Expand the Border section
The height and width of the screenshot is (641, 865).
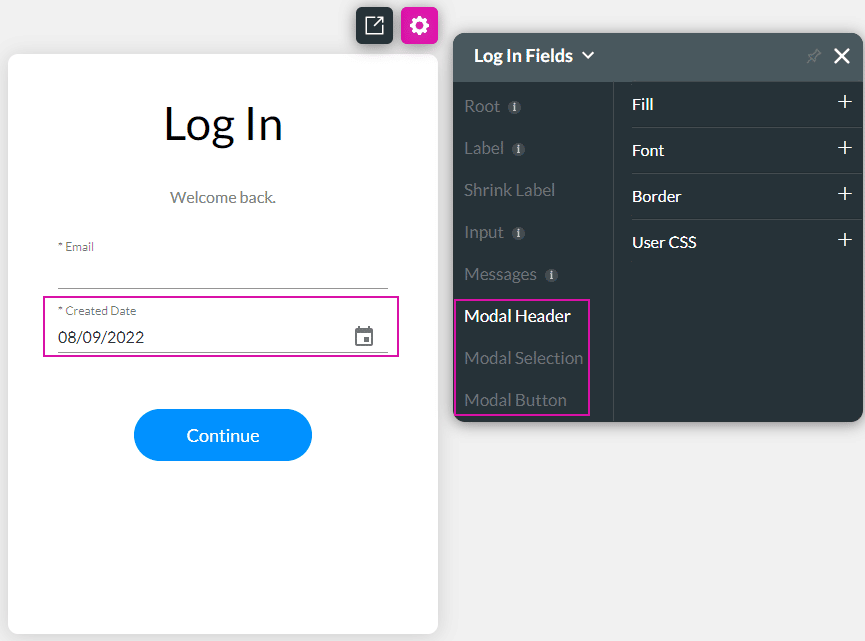point(844,195)
